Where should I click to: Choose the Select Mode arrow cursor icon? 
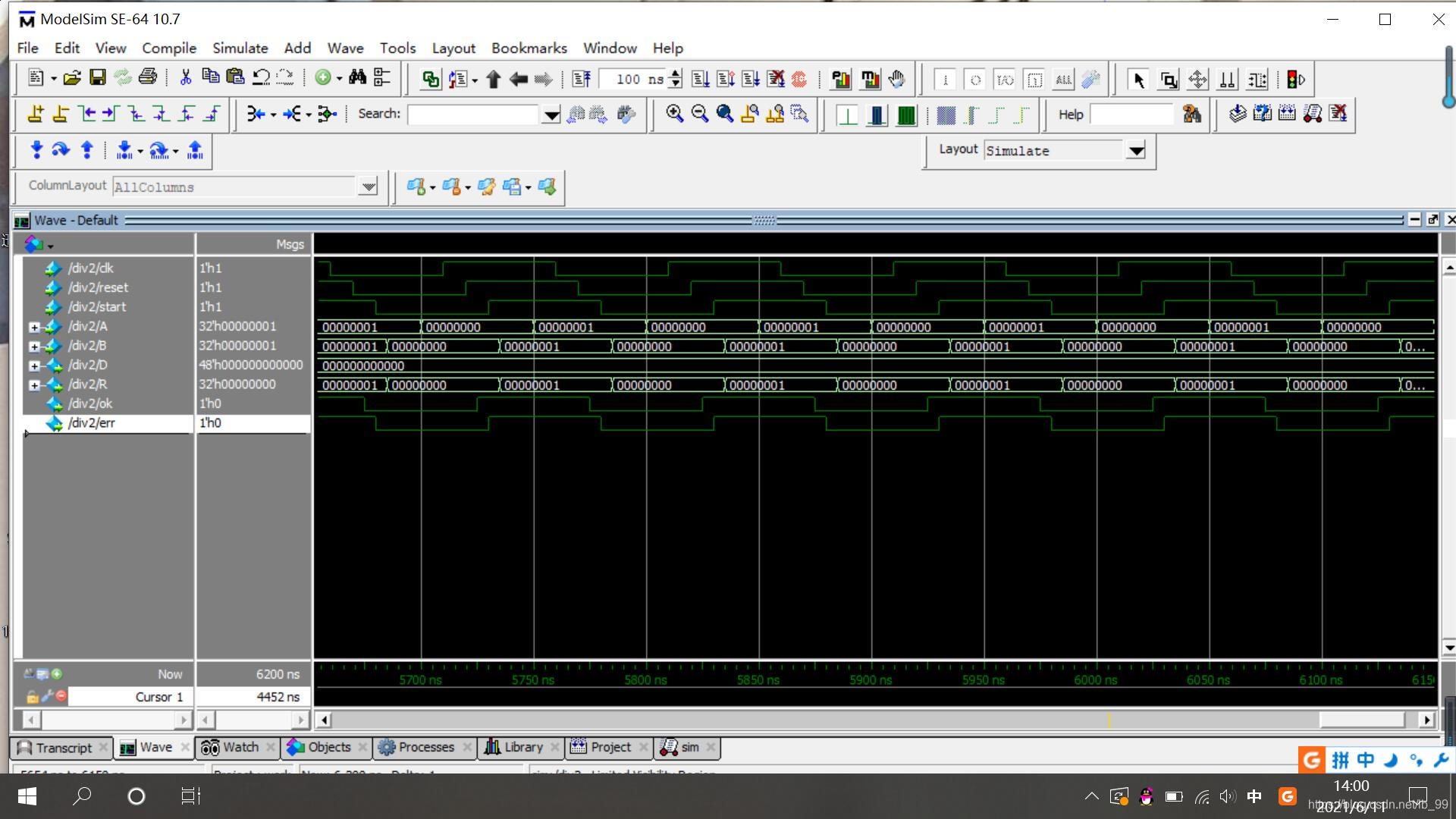tap(1137, 80)
